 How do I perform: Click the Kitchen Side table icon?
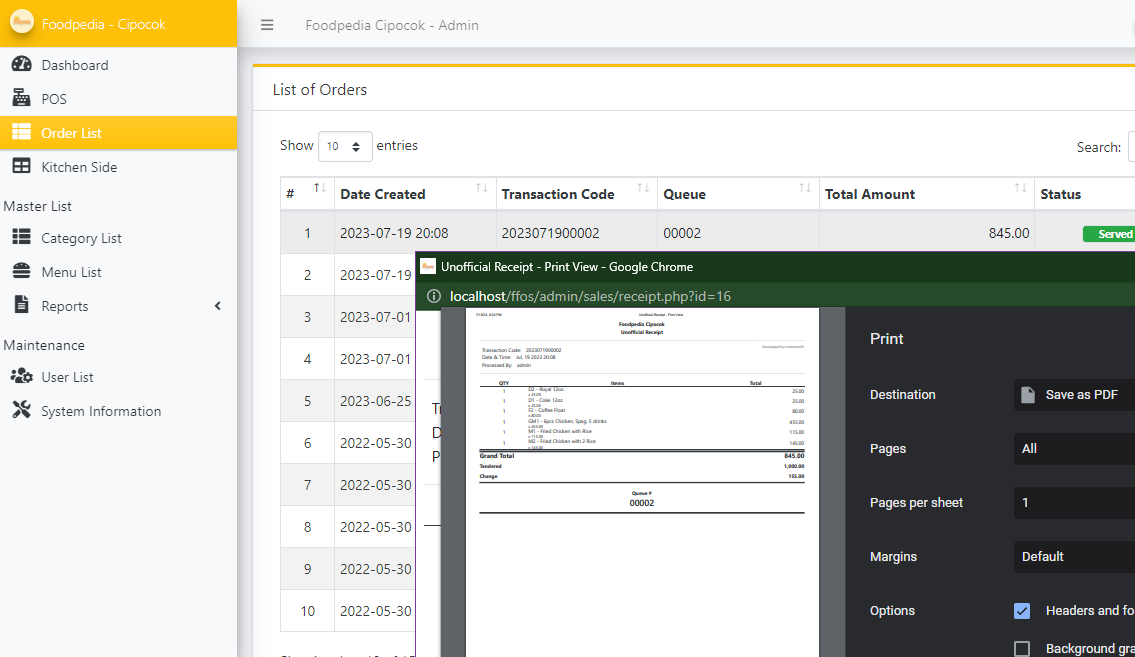click(x=22, y=166)
